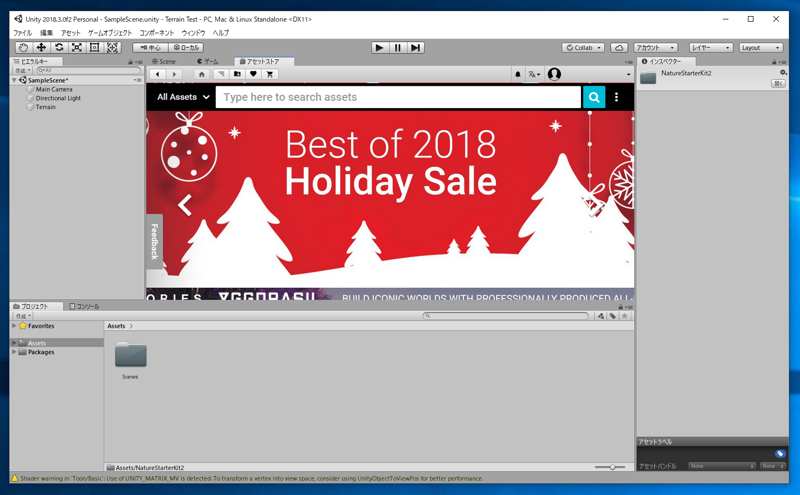Open the ヘルプ menu
Screen dimensions: 800x495
(x=220, y=33)
